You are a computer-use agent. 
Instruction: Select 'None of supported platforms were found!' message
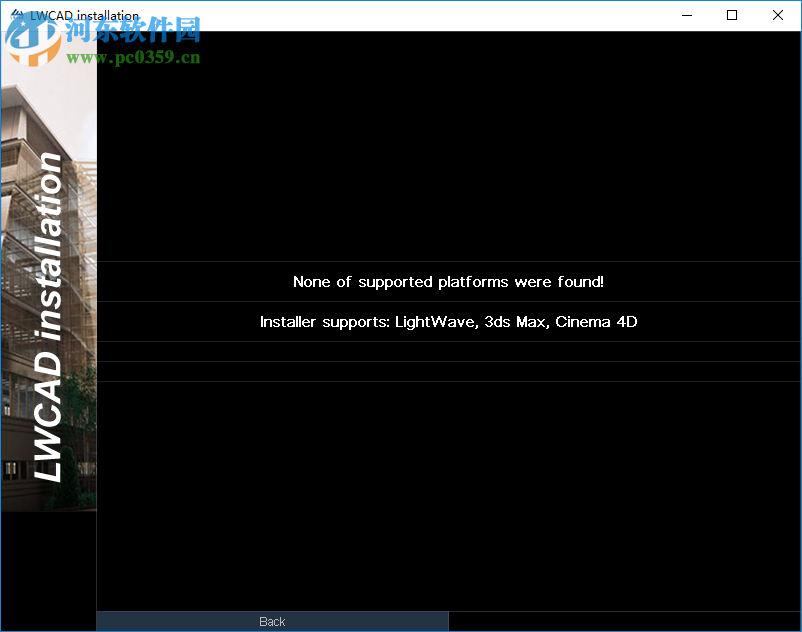click(449, 282)
